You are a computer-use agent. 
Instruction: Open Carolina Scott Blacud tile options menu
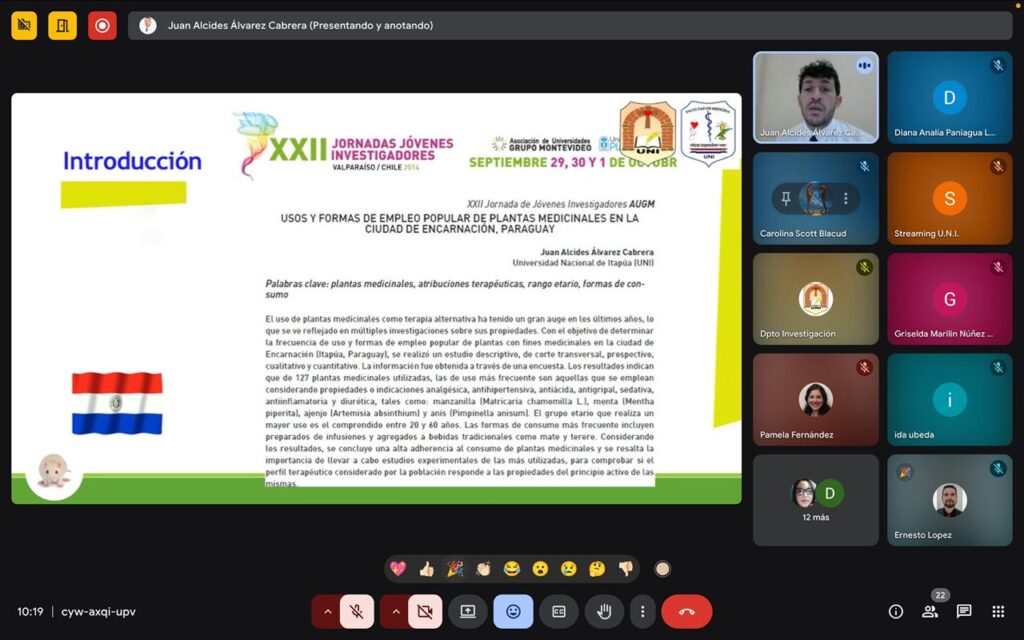[x=846, y=198]
